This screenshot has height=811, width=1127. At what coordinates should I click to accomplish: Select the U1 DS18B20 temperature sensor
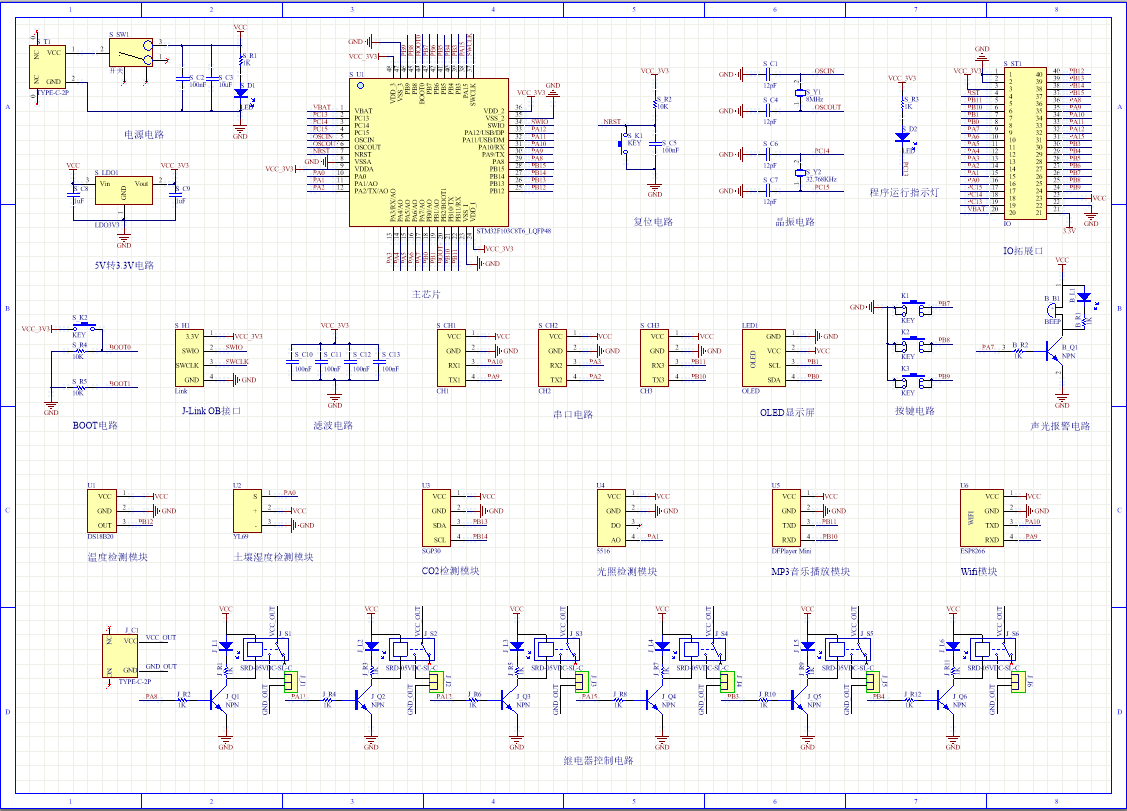(x=101, y=511)
